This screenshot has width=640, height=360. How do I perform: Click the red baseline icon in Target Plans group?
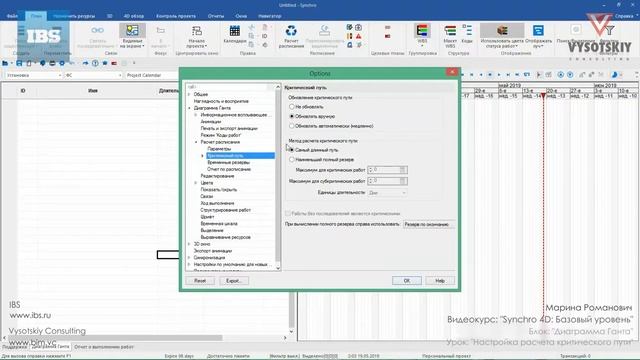click(387, 36)
